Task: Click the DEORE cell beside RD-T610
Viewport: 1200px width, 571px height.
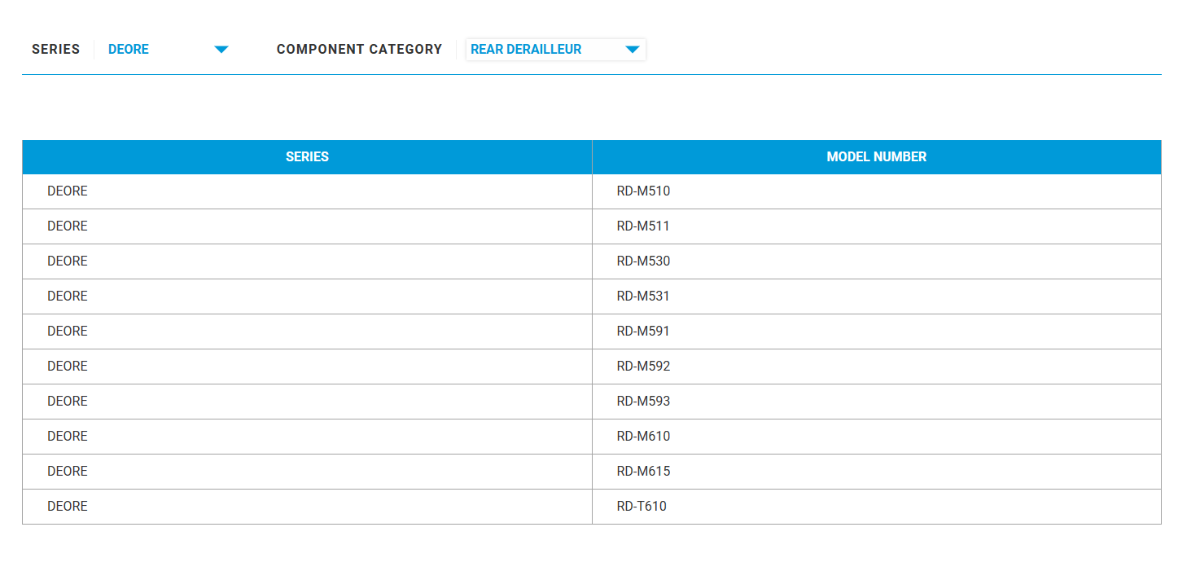Action: pyautogui.click(x=67, y=506)
